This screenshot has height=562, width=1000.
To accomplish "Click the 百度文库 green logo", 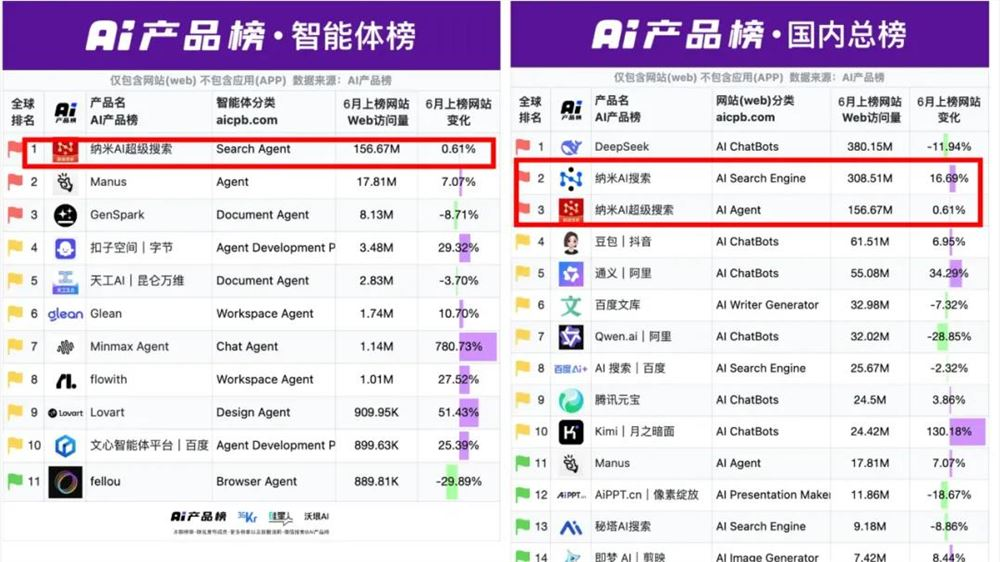I will pyautogui.click(x=571, y=306).
